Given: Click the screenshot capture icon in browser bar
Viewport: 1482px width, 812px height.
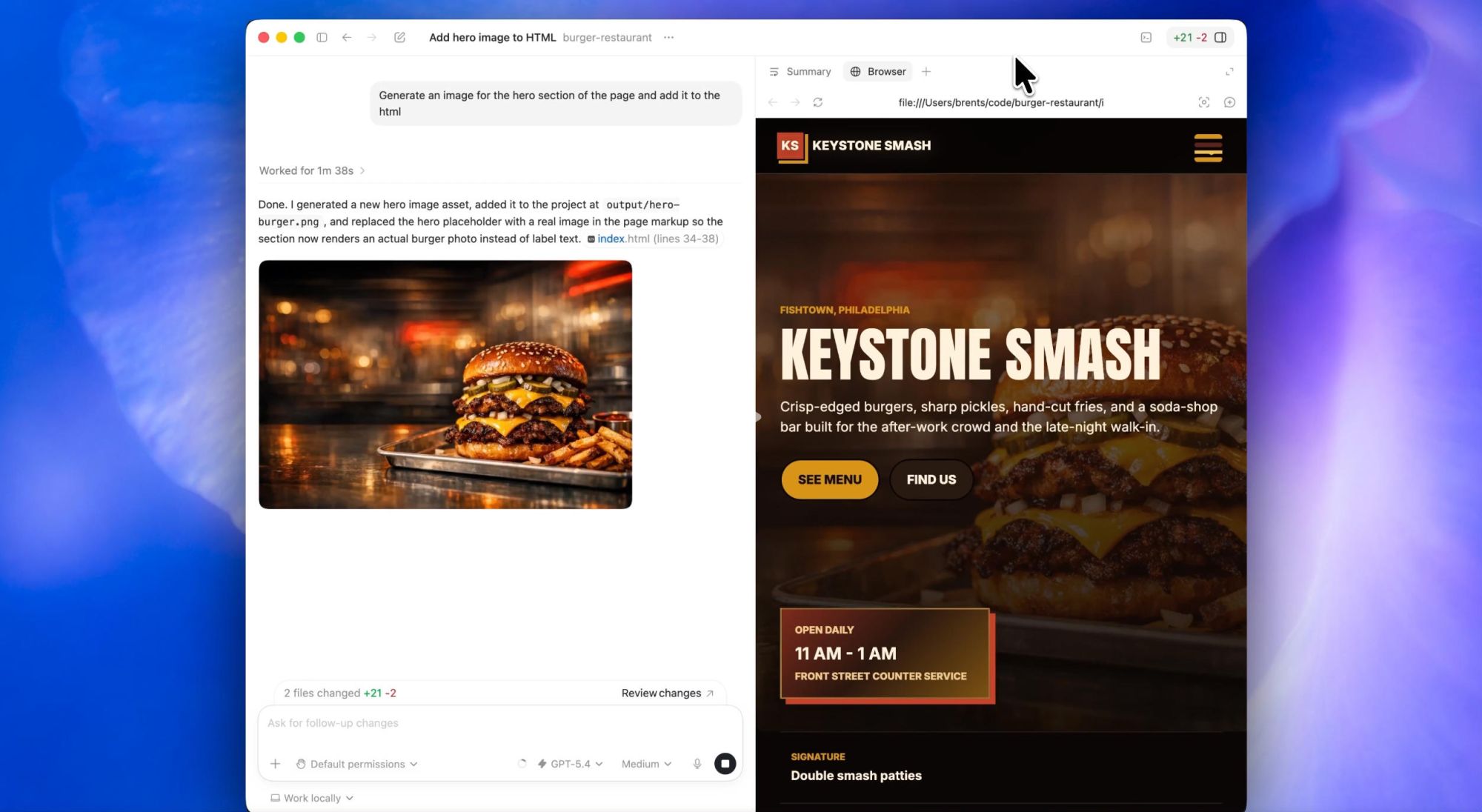Looking at the screenshot, I should click(x=1203, y=102).
